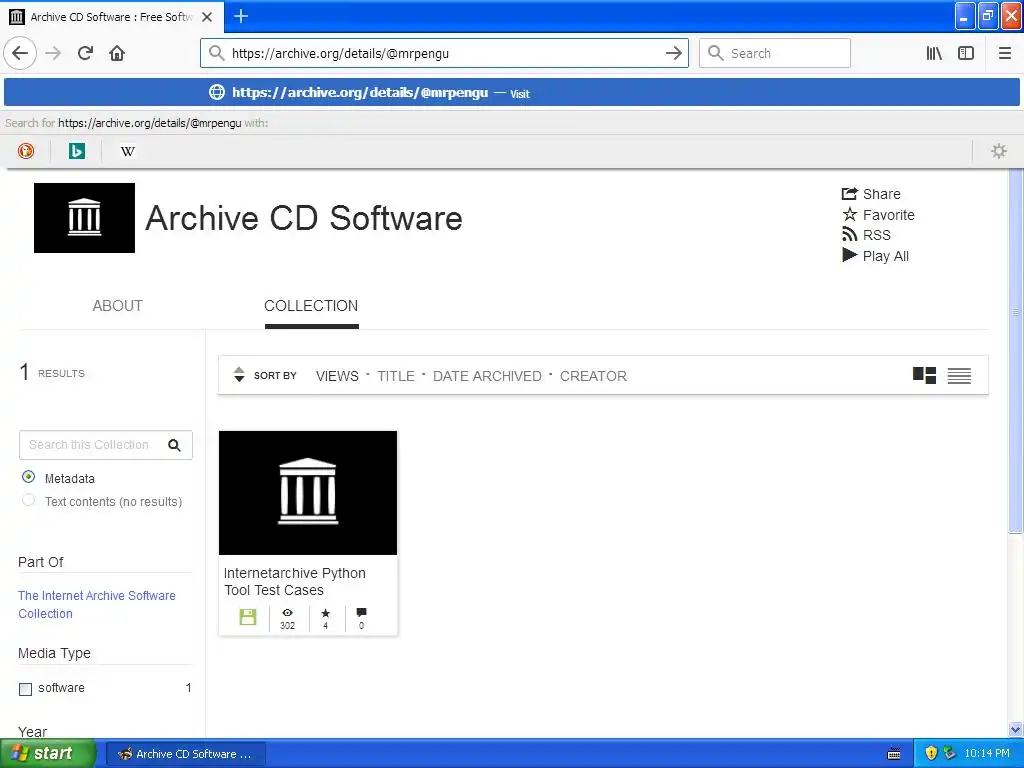Image resolution: width=1024 pixels, height=768 pixels.
Task: Open The Internet Archive Software Collection link
Action: coord(97,605)
